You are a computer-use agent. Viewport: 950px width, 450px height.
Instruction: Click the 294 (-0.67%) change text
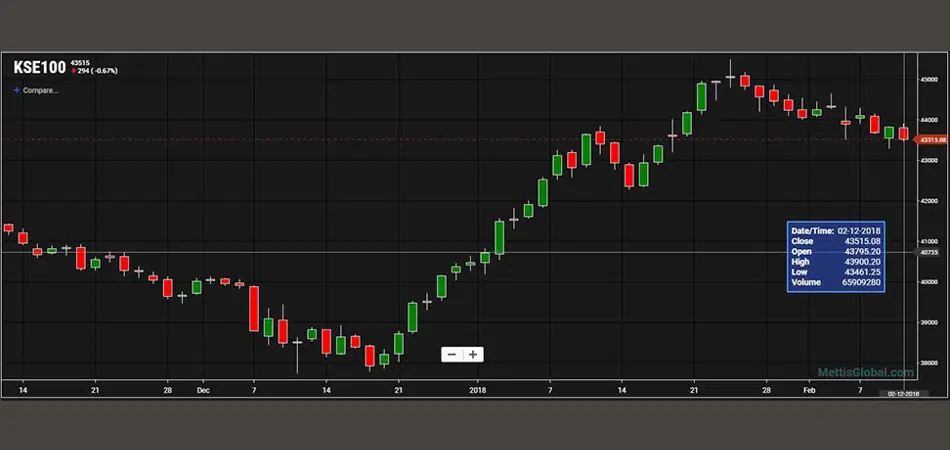[98, 71]
